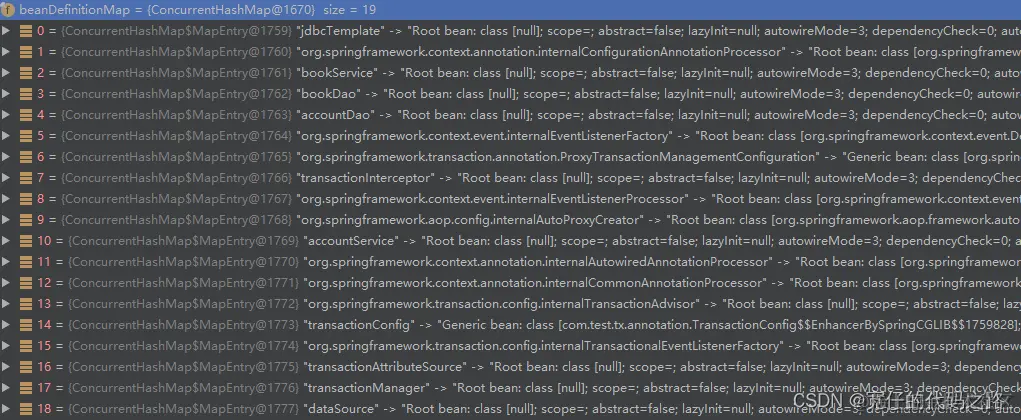Click the entry icon of row 13 internalTransactionAdvisor

point(26,304)
